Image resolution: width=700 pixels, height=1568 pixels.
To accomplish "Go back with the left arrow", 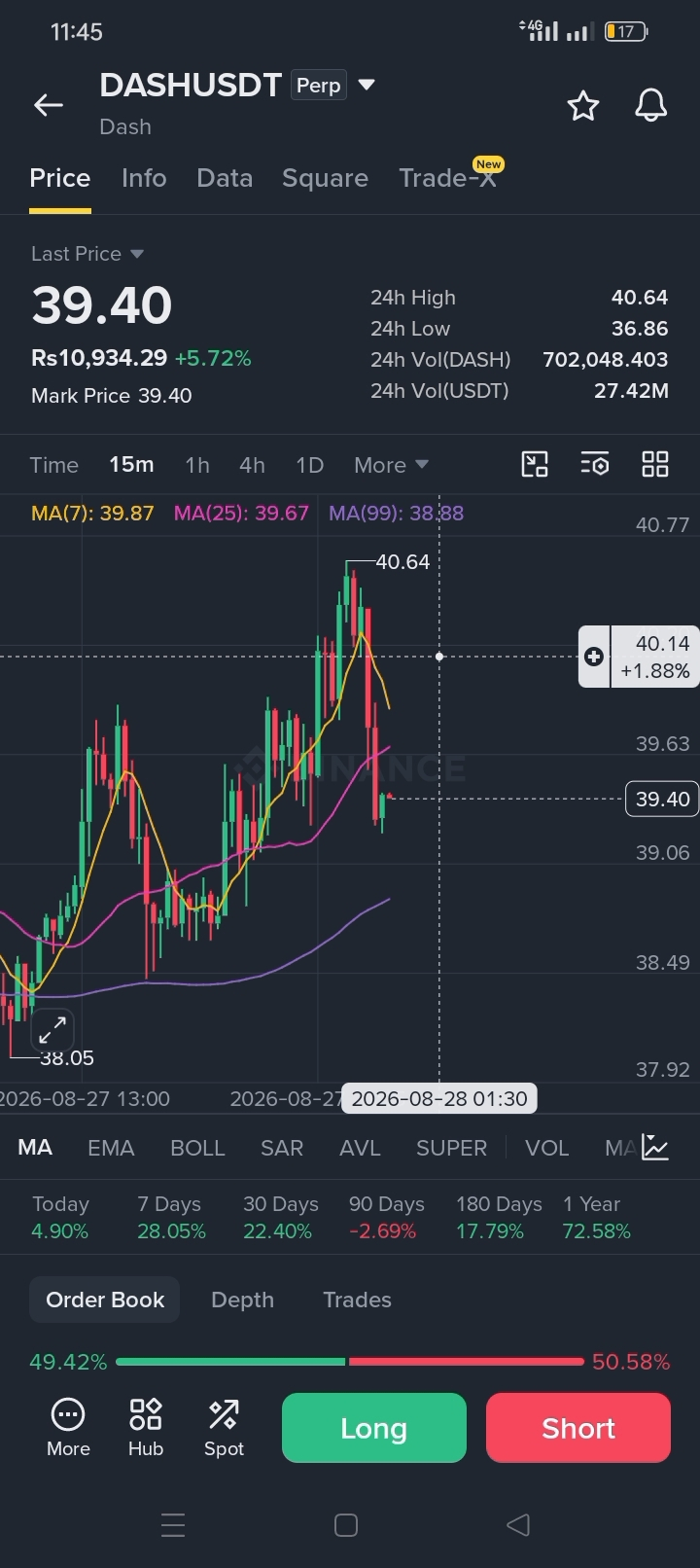I will pos(49,105).
